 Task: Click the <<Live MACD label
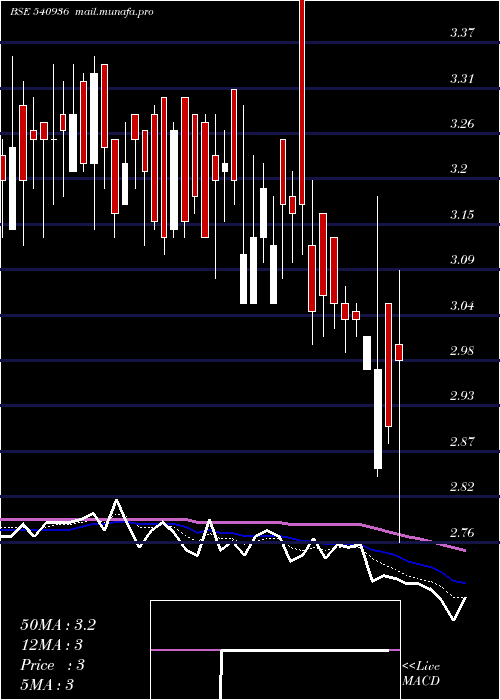pyautogui.click(x=421, y=674)
